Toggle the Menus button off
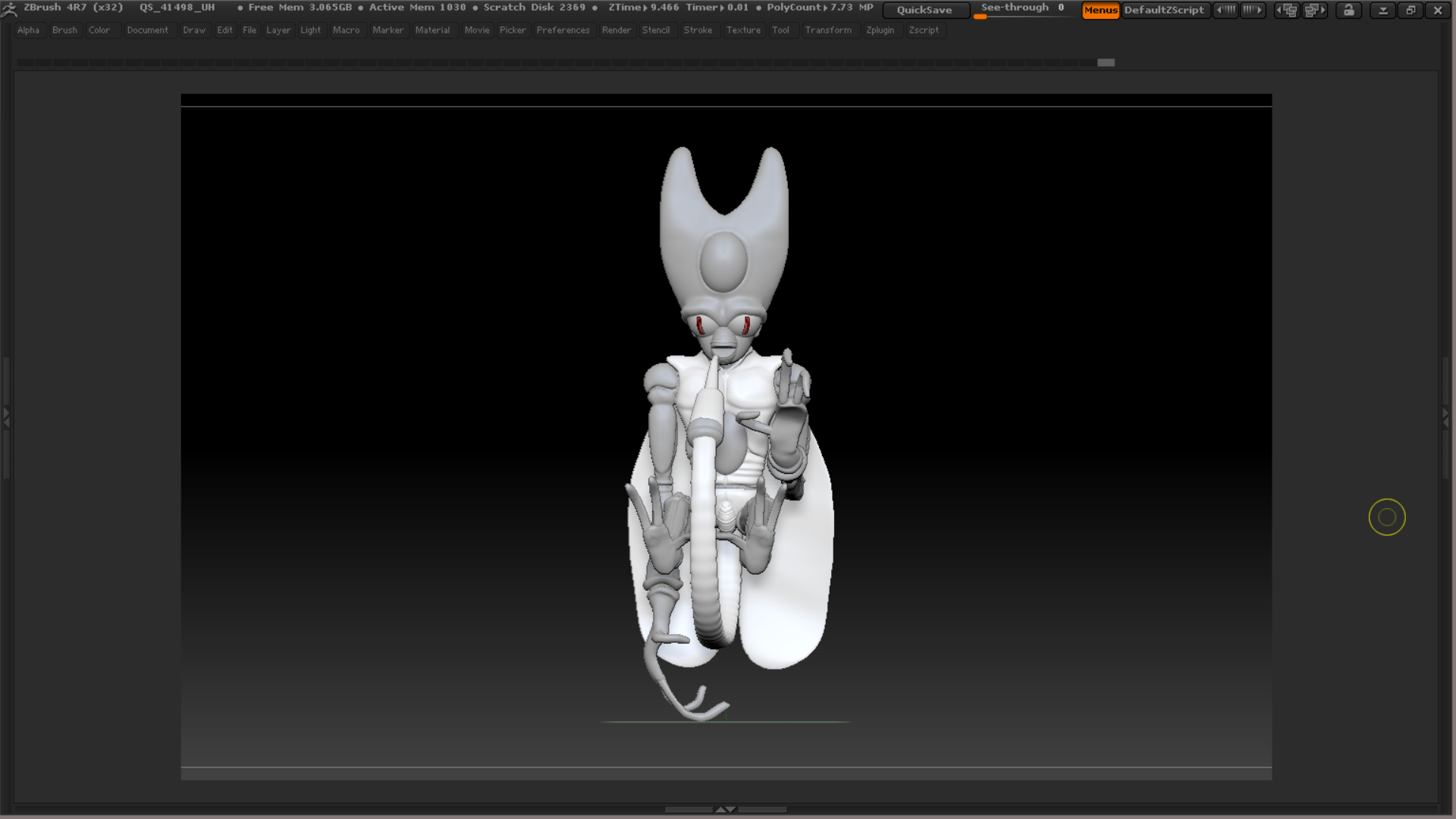 [1100, 10]
